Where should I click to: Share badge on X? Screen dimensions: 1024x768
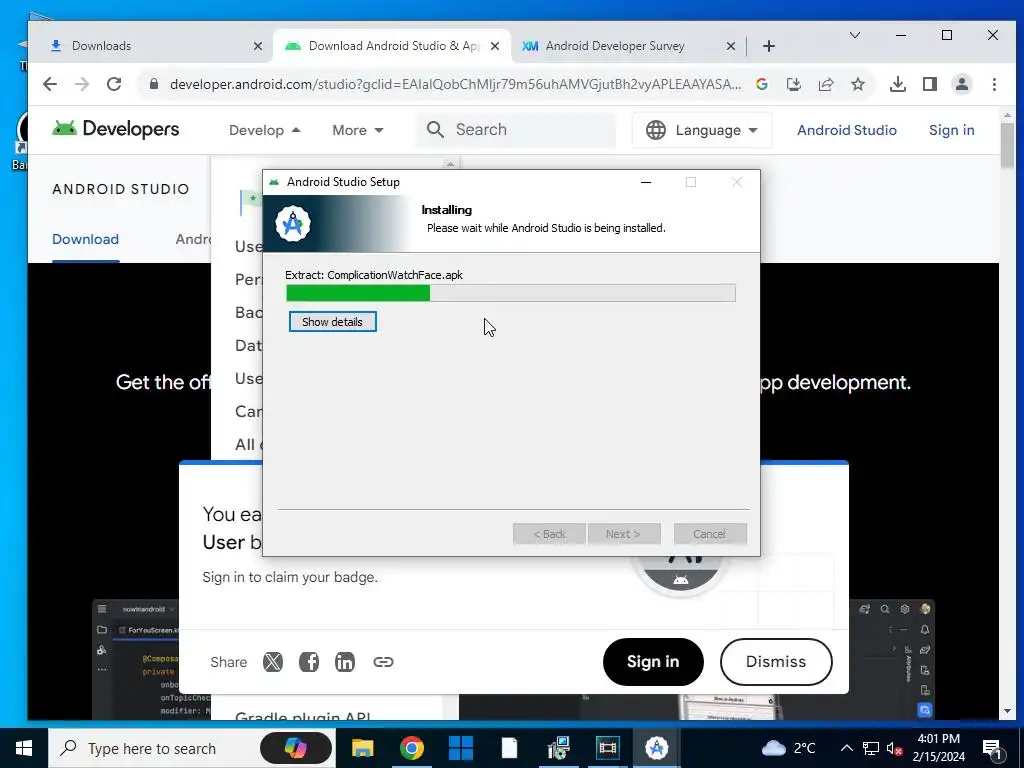(x=273, y=662)
